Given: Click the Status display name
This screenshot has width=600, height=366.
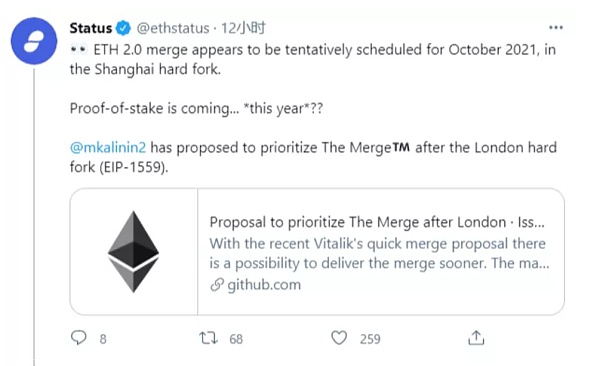Looking at the screenshot, I should coord(91,28).
